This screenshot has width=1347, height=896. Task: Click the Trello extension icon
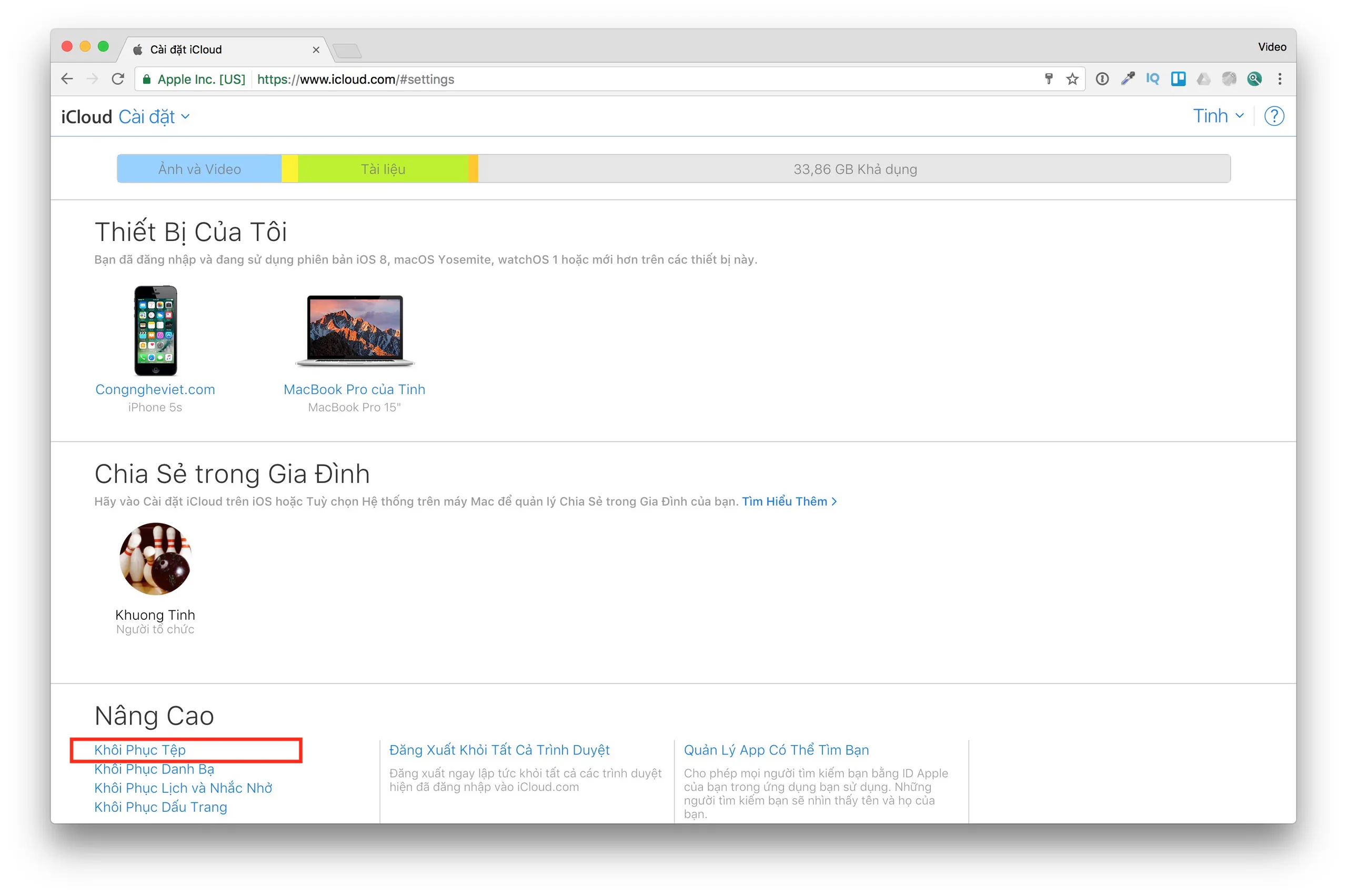(1179, 79)
